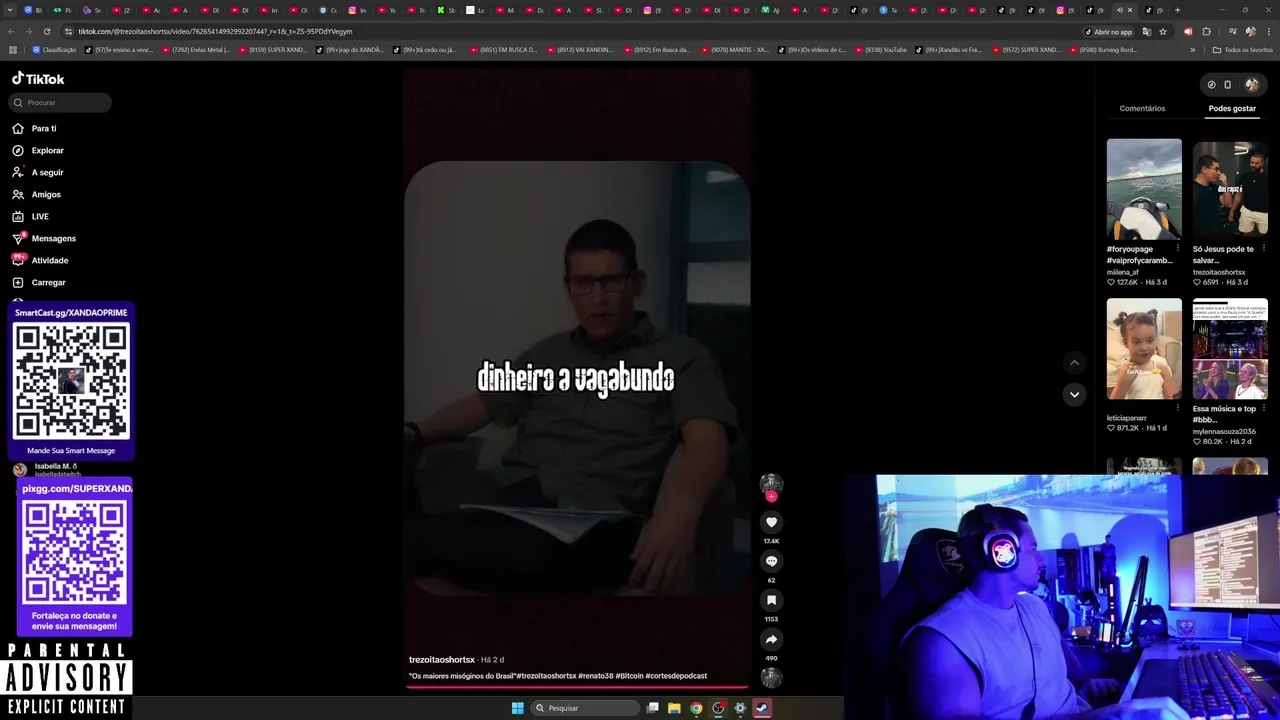Open the Amigos section

(37, 194)
